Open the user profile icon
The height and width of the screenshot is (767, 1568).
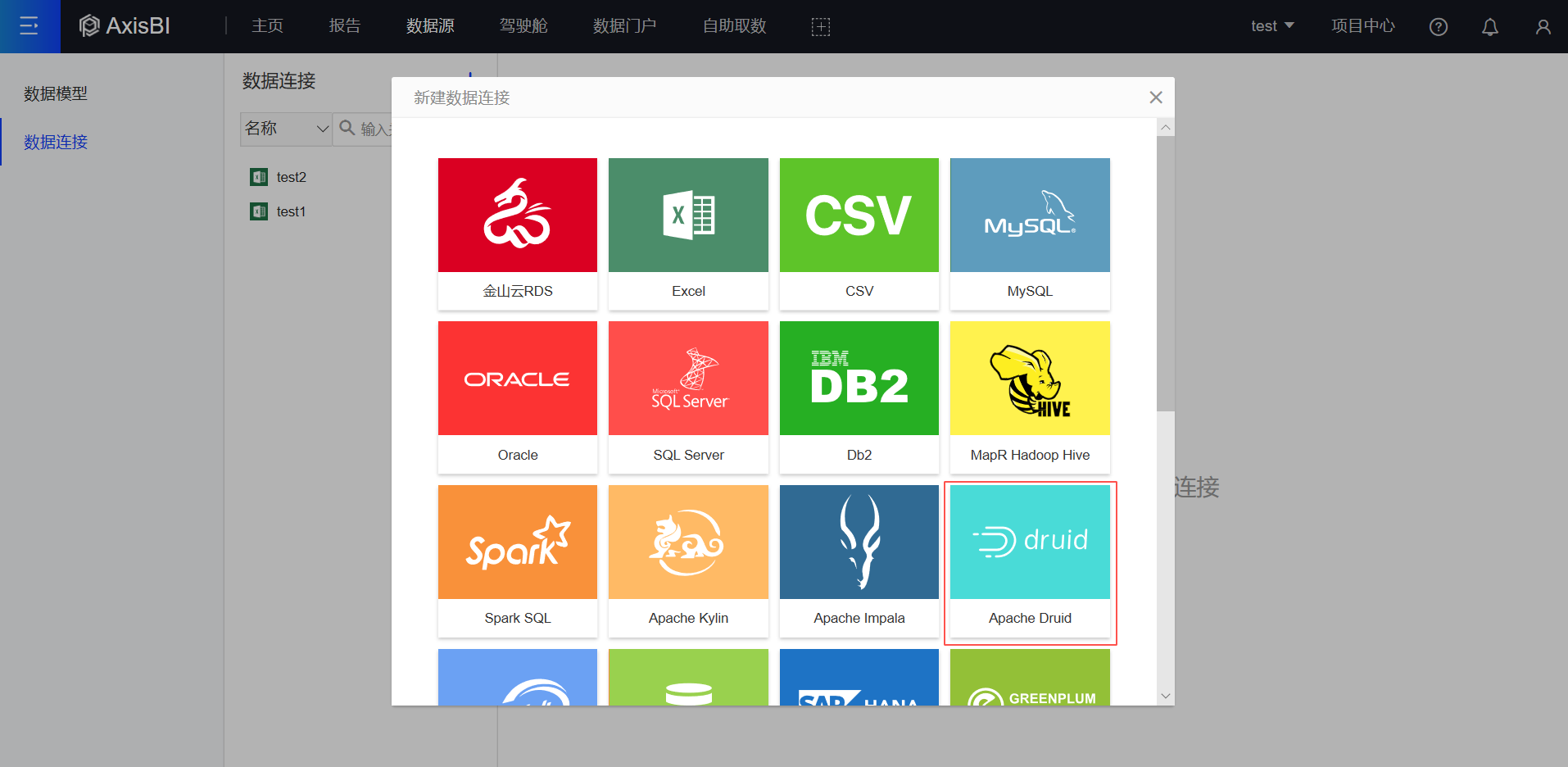1543,27
